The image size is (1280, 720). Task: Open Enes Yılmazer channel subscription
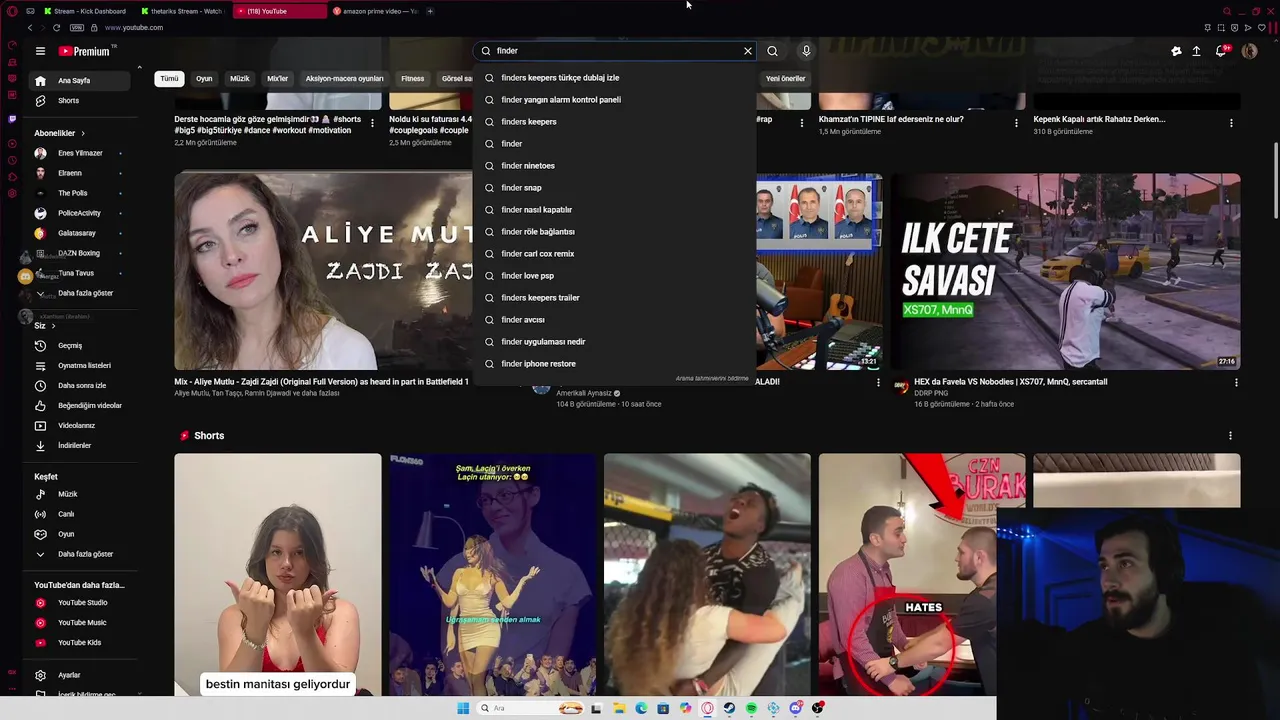point(80,153)
